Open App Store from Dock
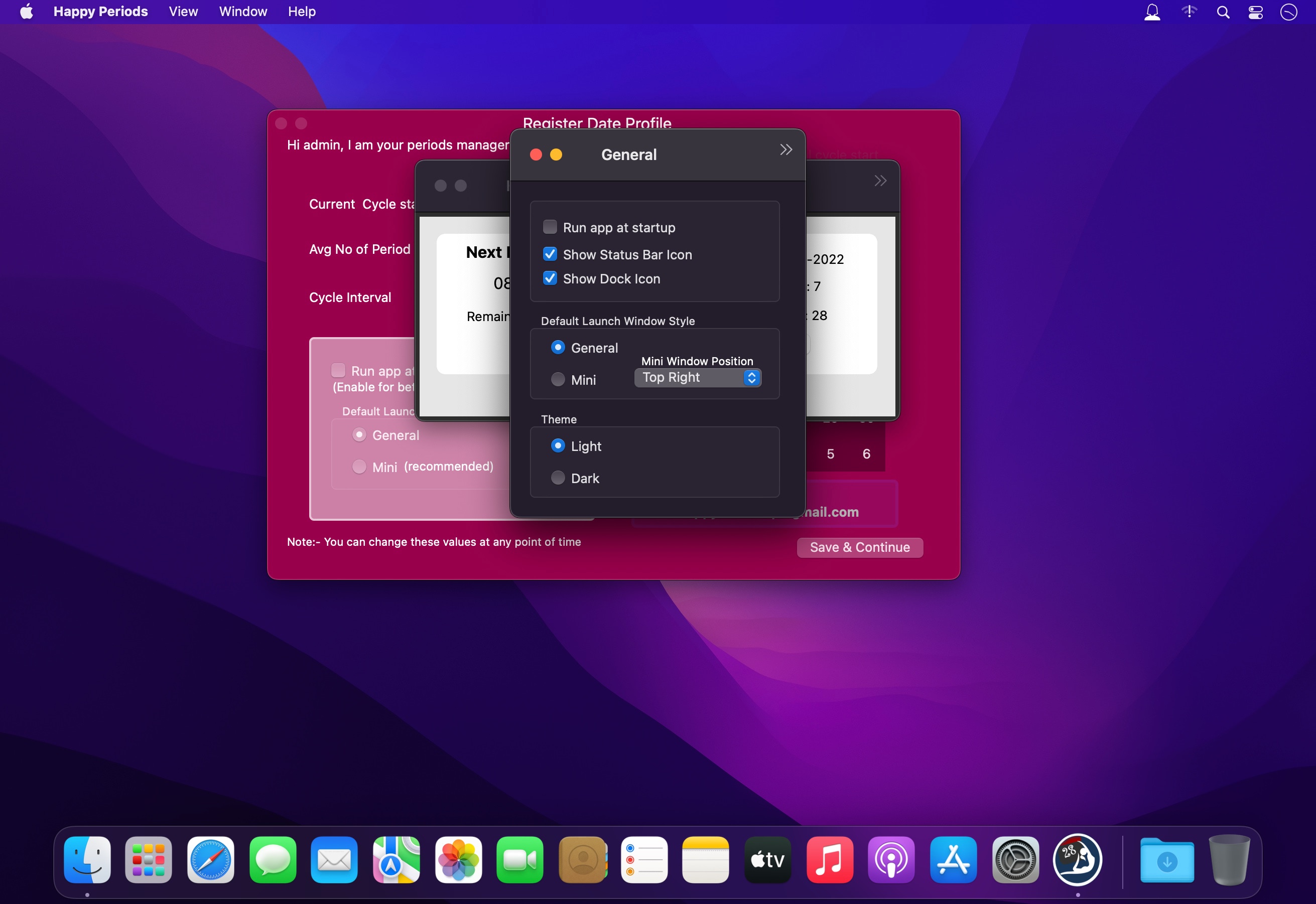The width and height of the screenshot is (1316, 904). 953,859
